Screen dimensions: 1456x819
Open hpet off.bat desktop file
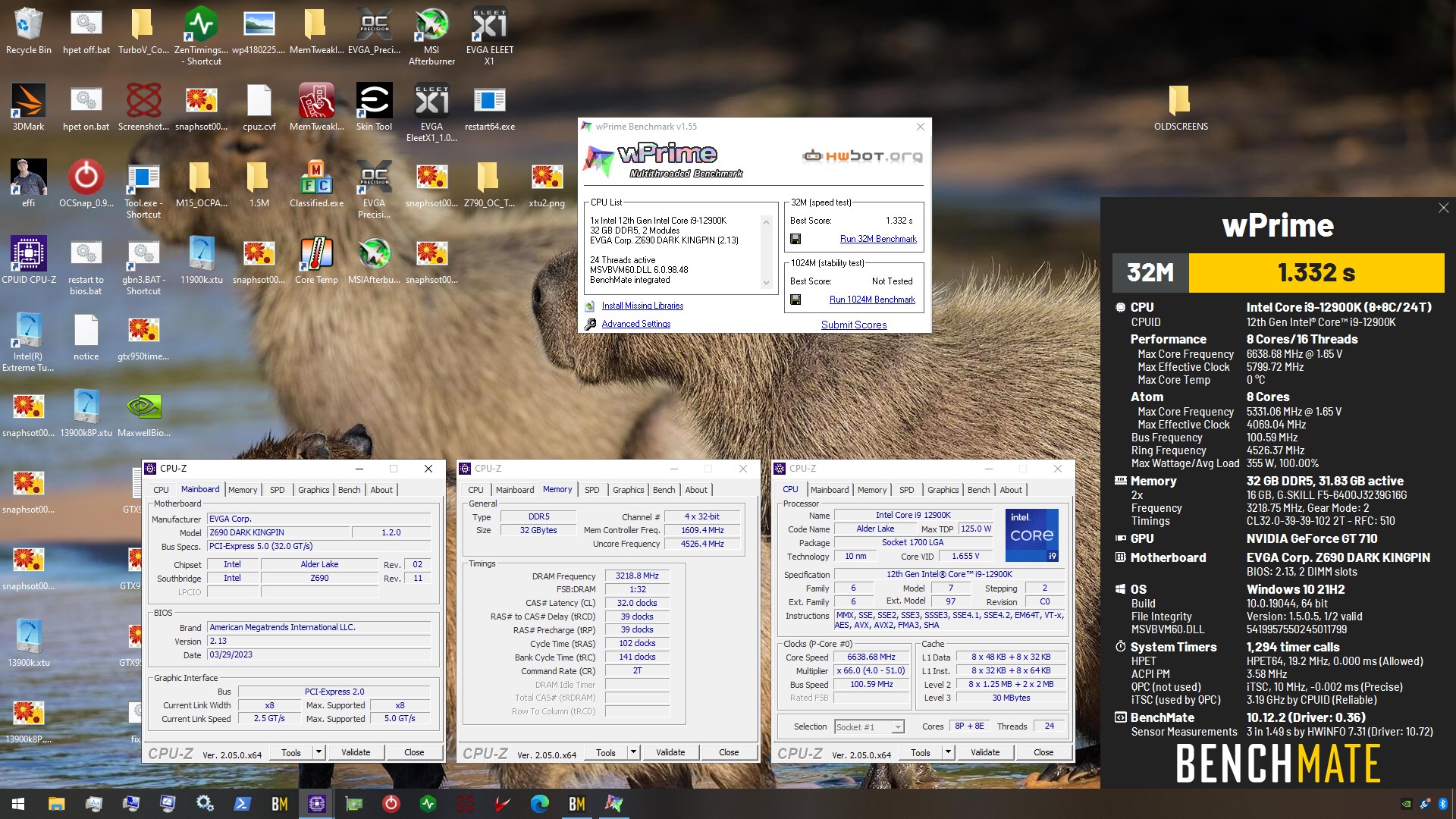click(86, 32)
